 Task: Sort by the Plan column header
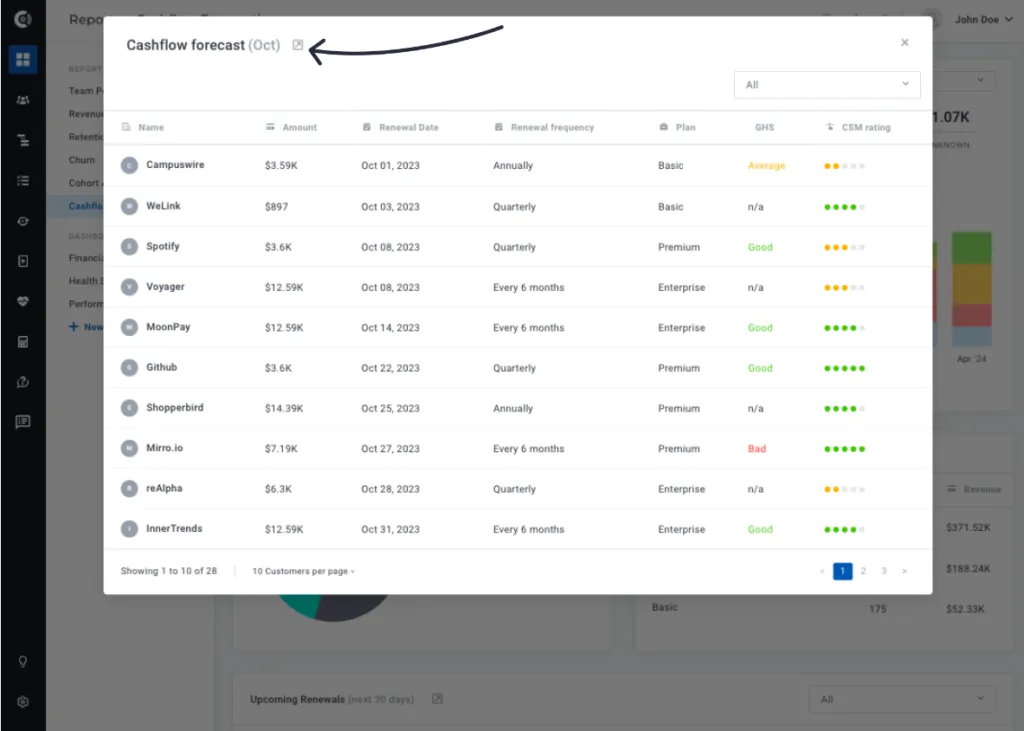click(677, 127)
